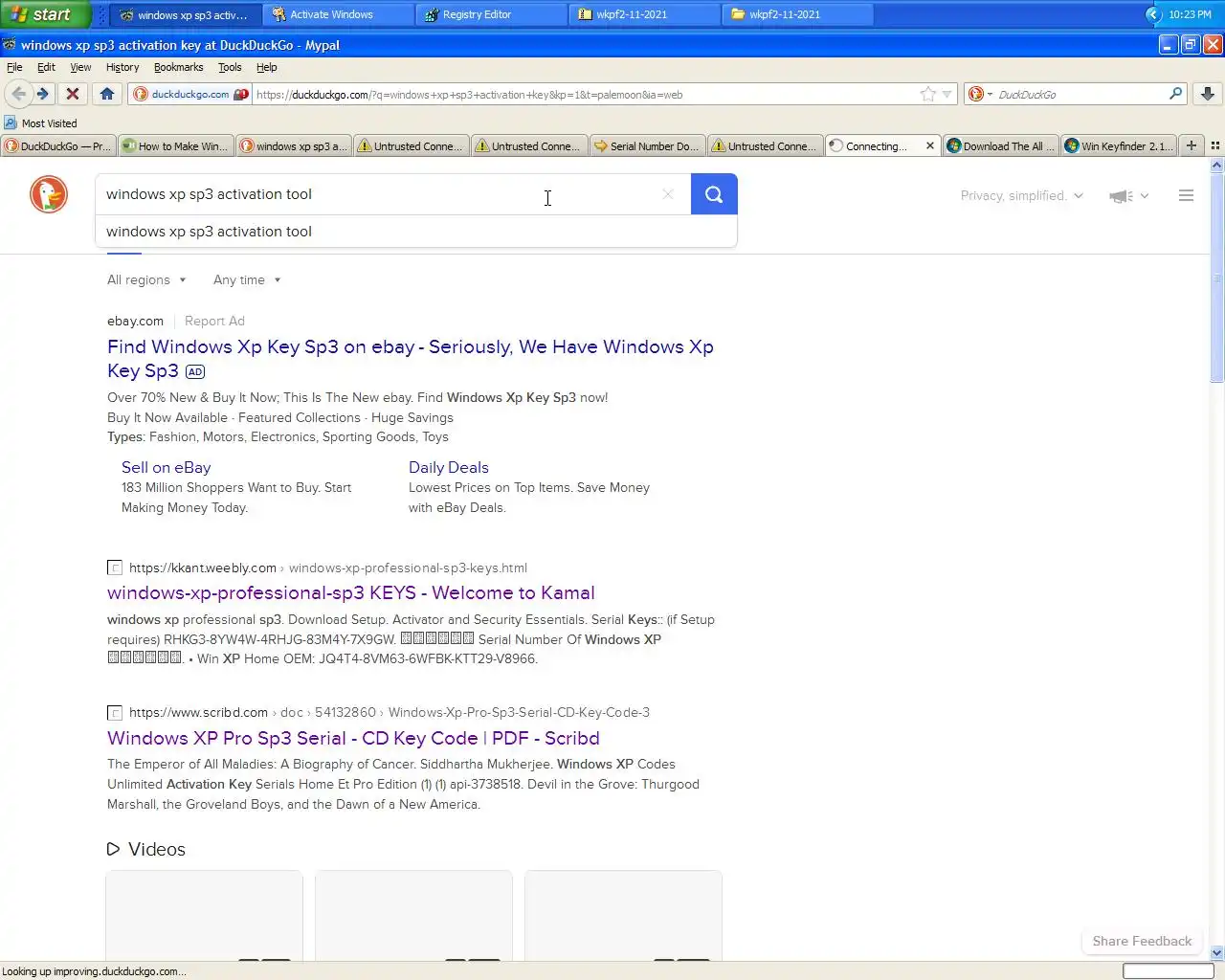Click the URL address bar field
Viewport: 1225px width, 980px height.
[x=584, y=94]
